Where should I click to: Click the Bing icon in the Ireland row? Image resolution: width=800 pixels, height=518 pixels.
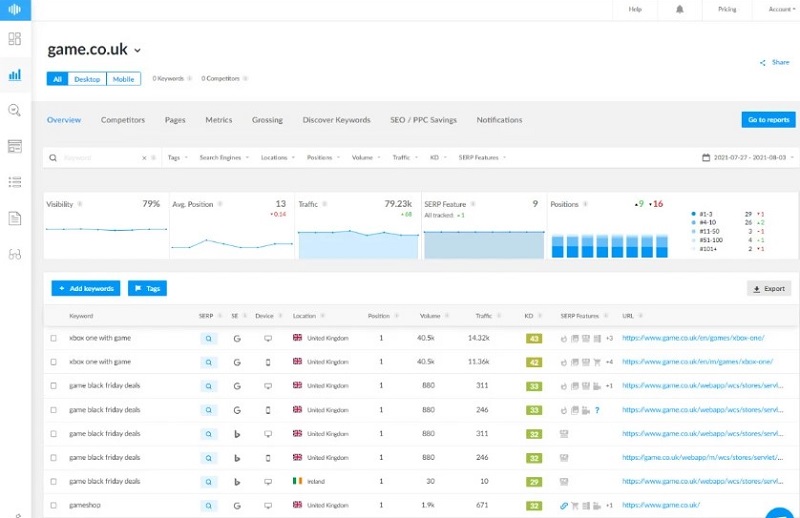tap(237, 482)
